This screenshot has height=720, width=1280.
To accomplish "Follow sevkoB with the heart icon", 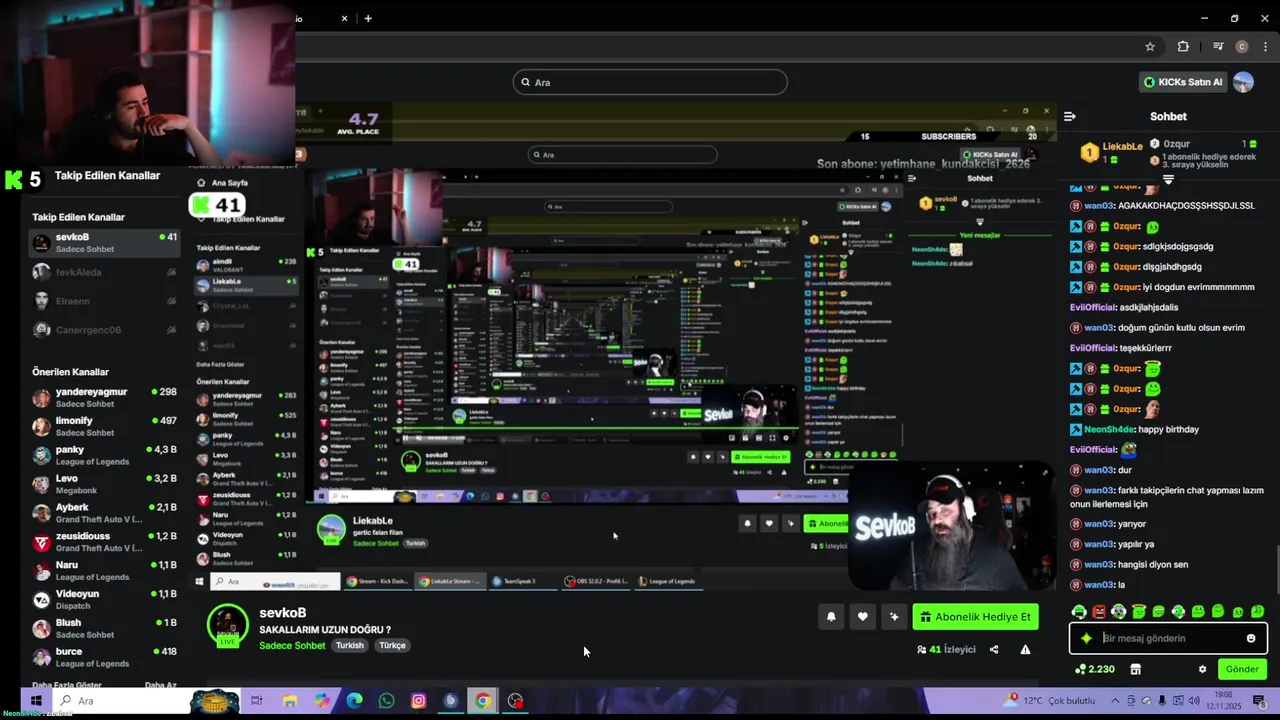I will coord(863,617).
